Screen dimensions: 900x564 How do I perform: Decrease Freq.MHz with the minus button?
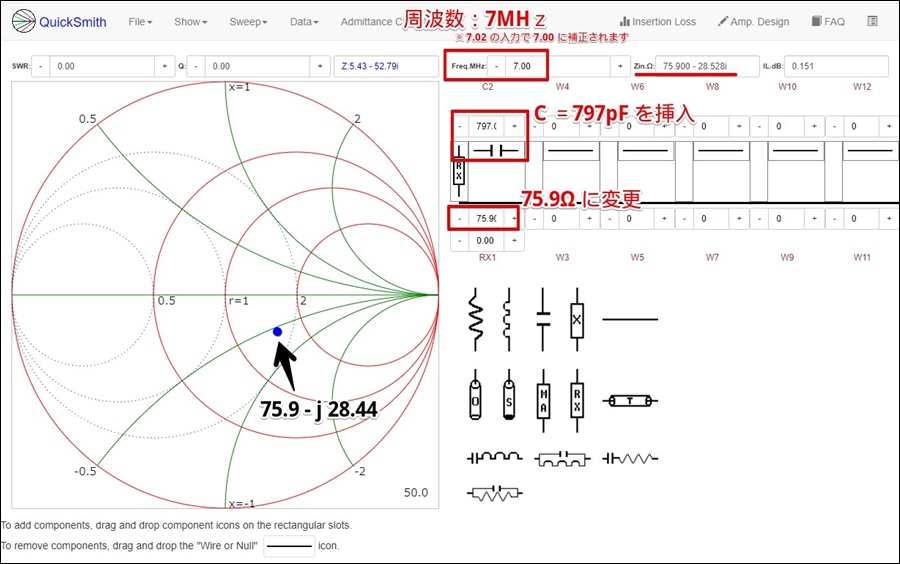496,66
